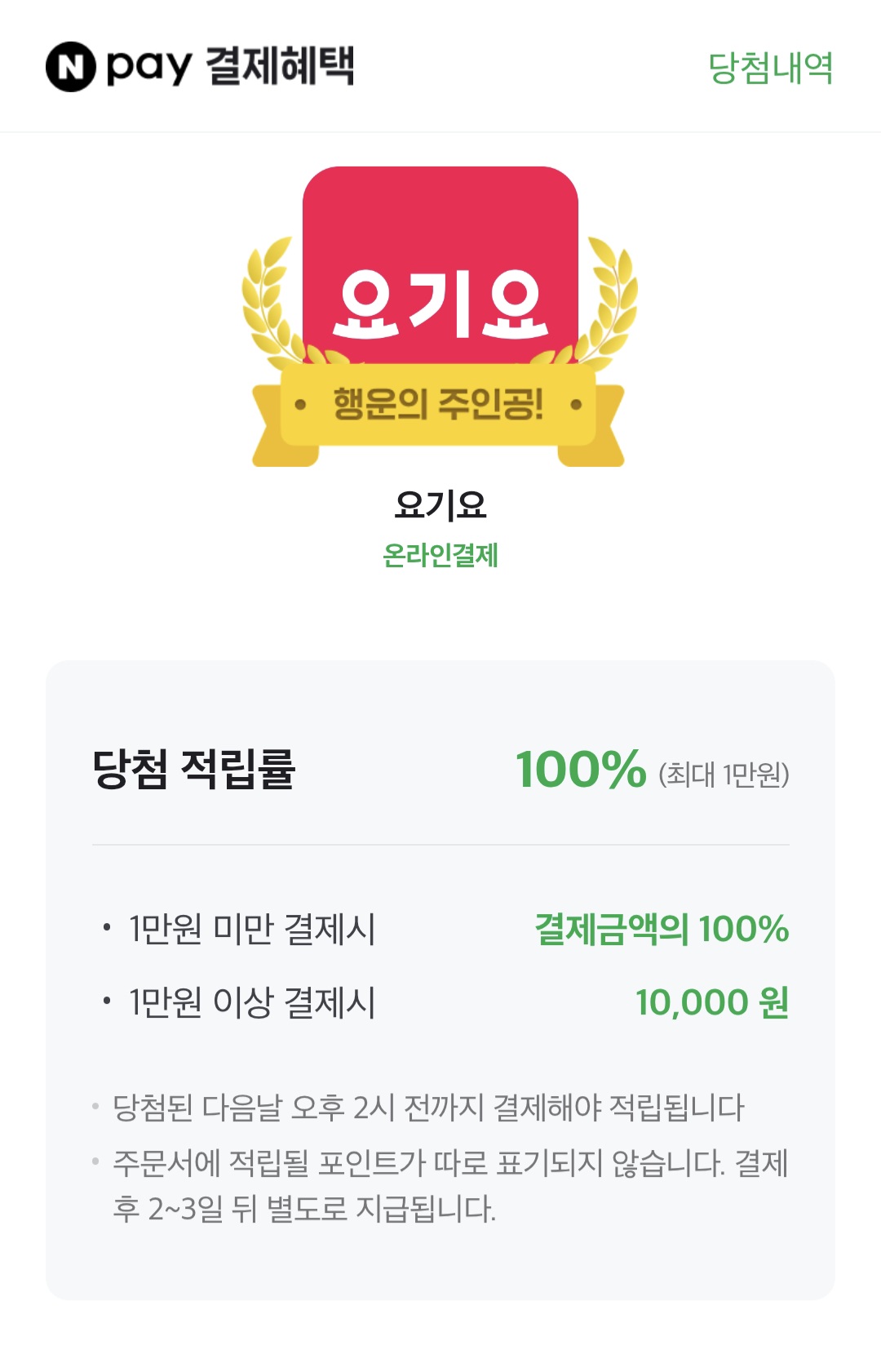
Task: Click the 당첨 적립률 heading
Action: (x=193, y=769)
